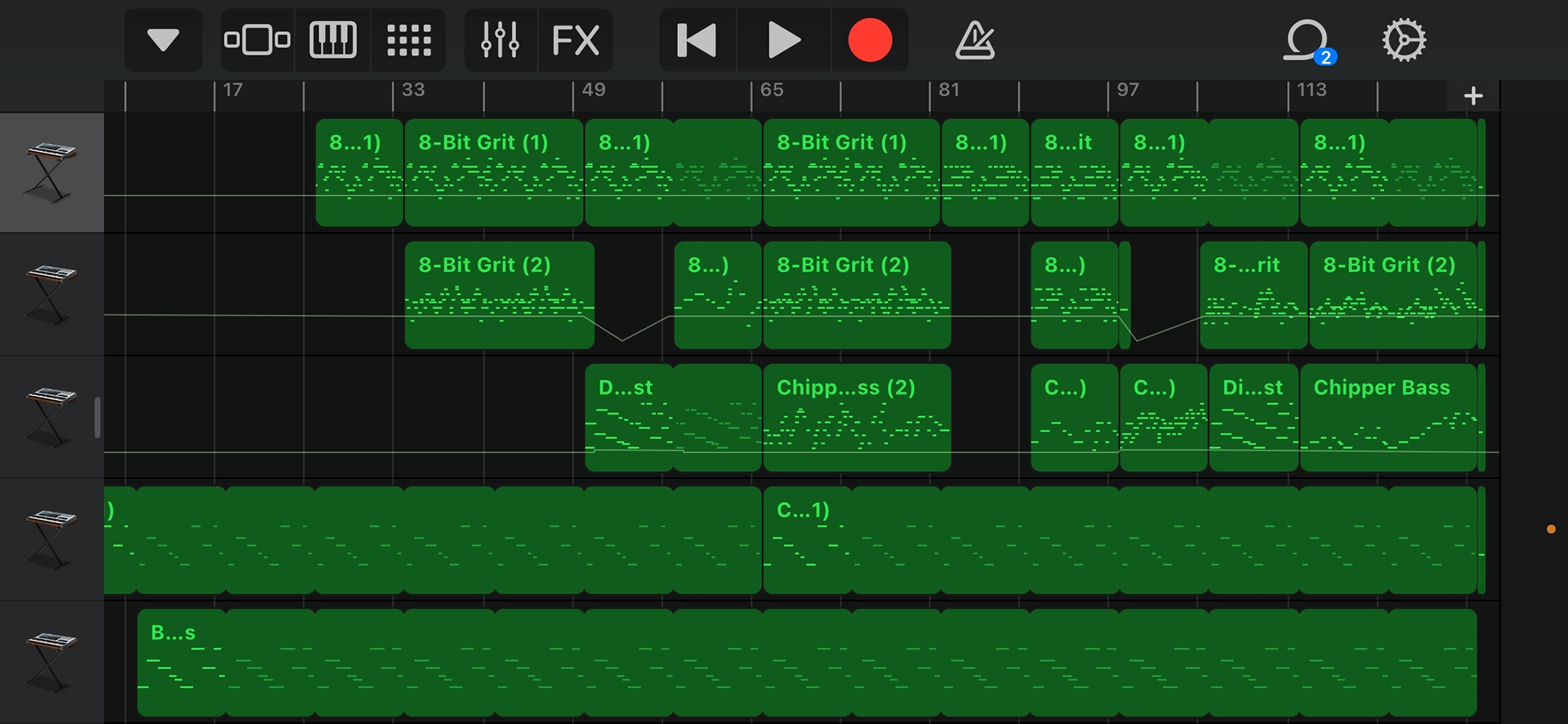The height and width of the screenshot is (724, 1568).
Task: Select the Di...st region on third track
Action: [1254, 417]
